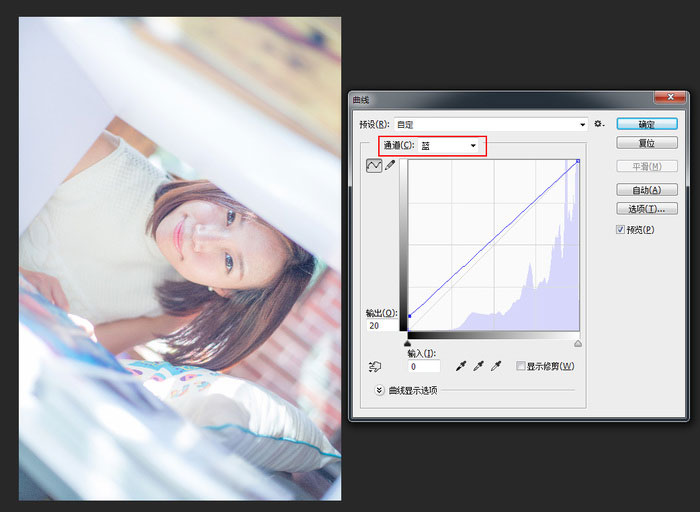Click the 输入 input value field
The height and width of the screenshot is (512, 700).
424,366
